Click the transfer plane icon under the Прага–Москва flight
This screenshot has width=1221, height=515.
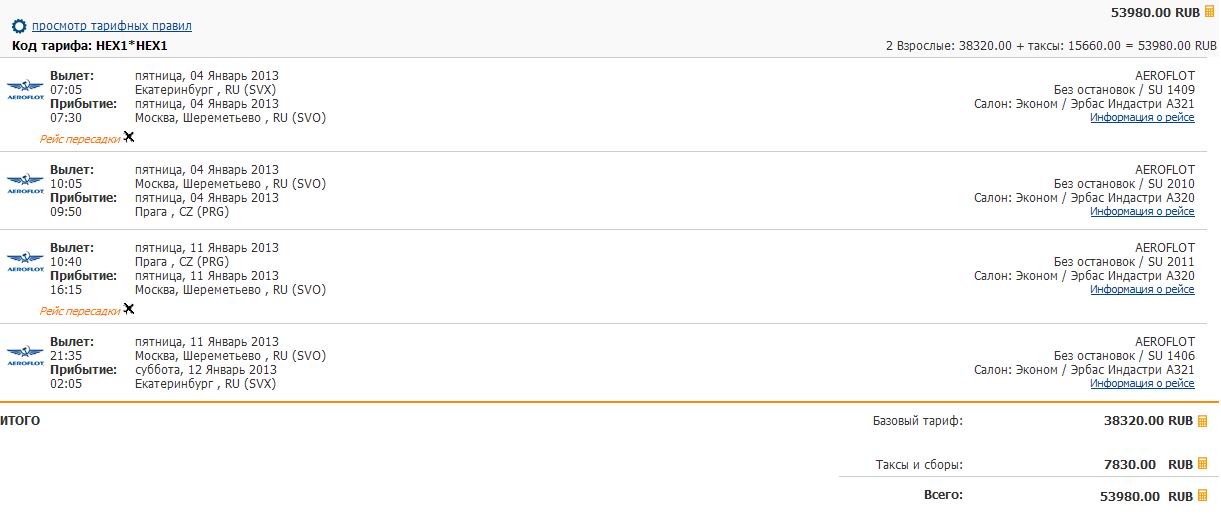129,309
